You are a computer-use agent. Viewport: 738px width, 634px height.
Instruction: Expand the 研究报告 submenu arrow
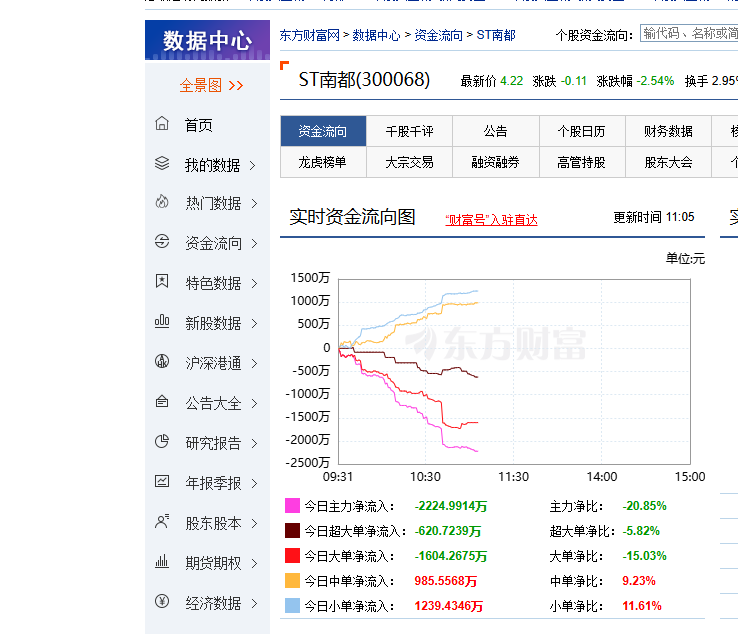click(x=254, y=443)
